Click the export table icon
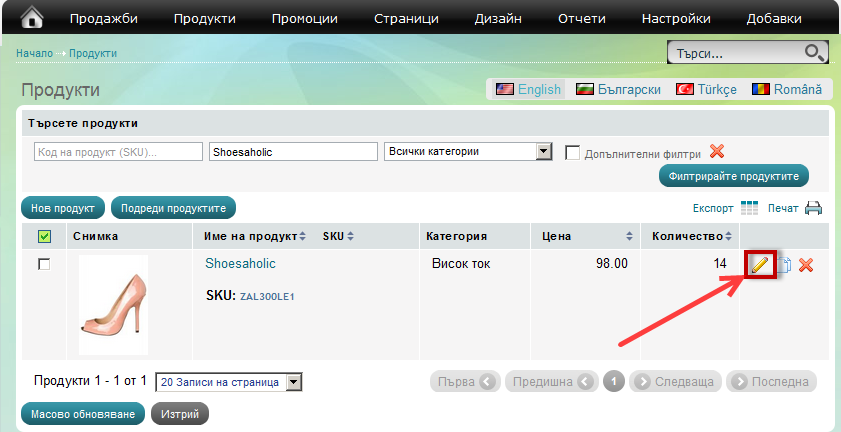This screenshot has width=841, height=432. click(750, 208)
